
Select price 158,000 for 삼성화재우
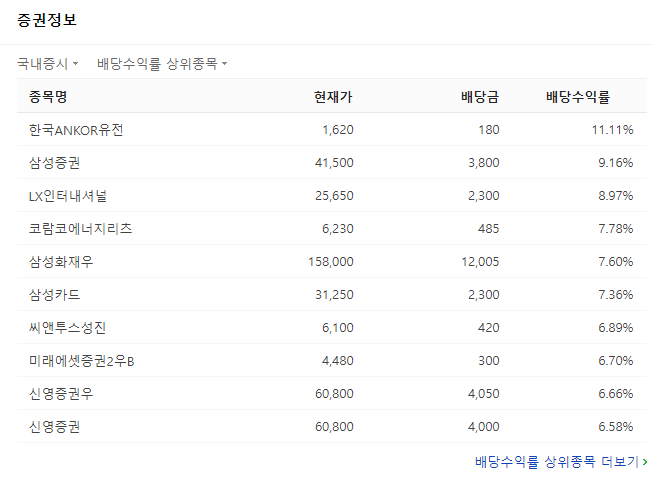pos(331,261)
